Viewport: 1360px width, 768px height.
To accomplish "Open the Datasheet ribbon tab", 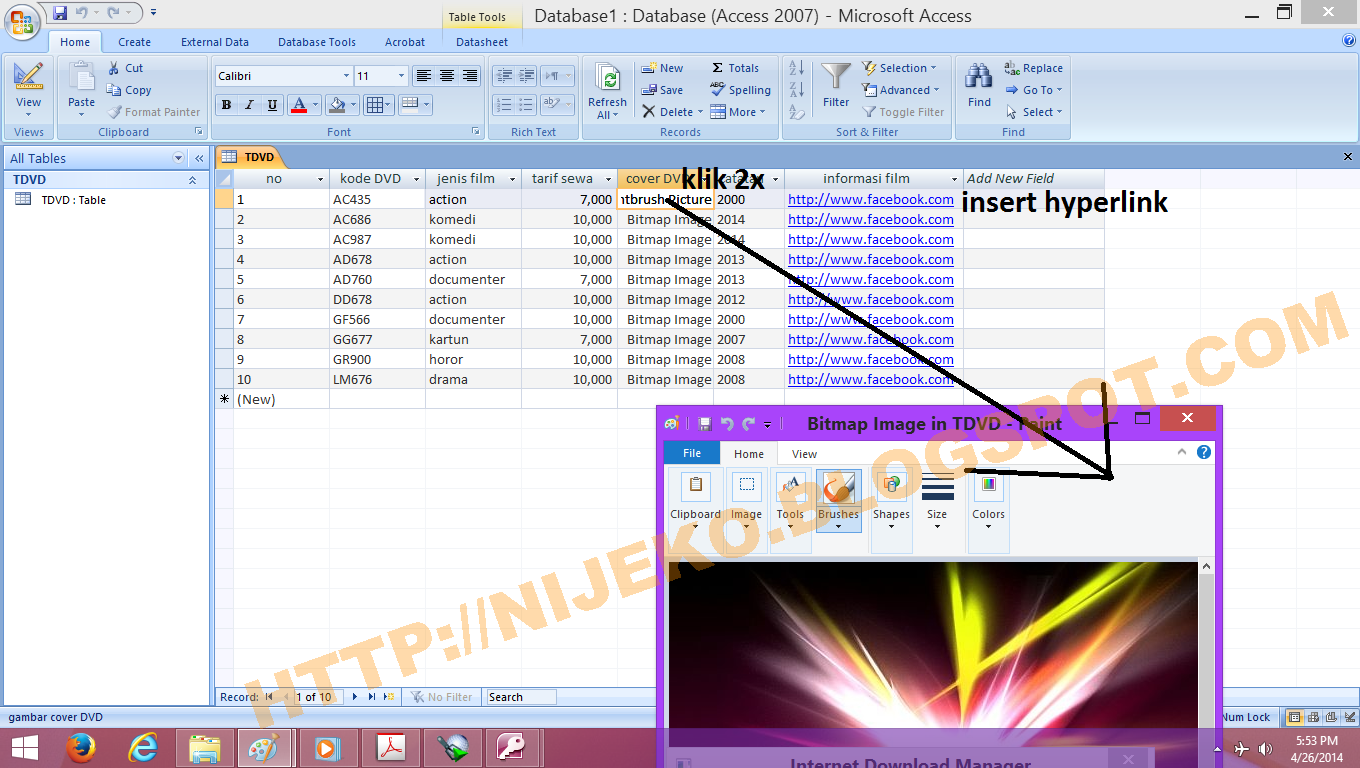I will pyautogui.click(x=482, y=42).
